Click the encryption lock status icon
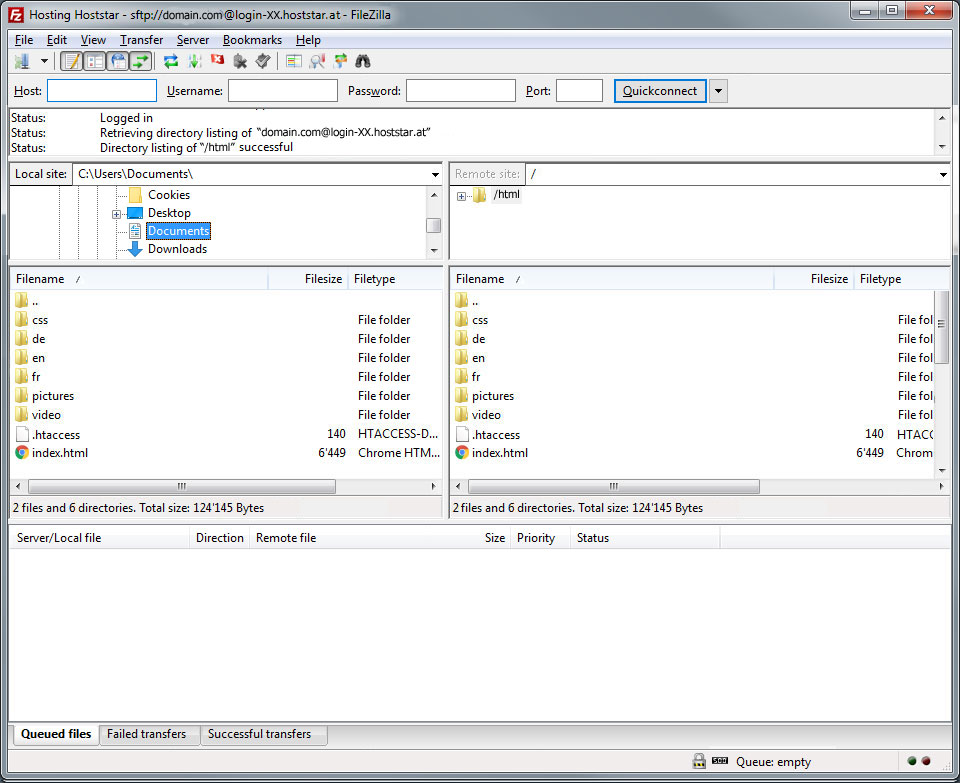The image size is (960, 783). coord(699,761)
